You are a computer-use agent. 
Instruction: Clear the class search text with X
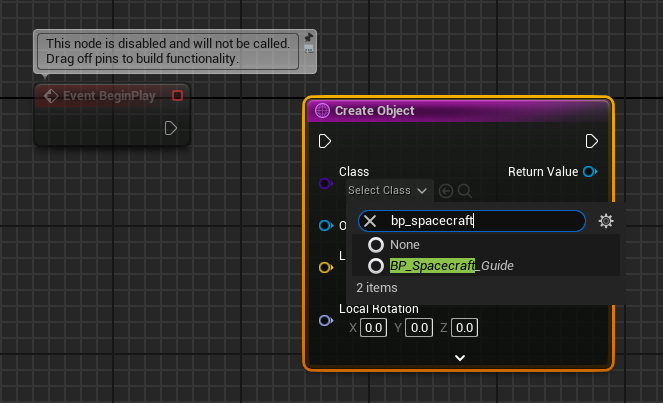click(370, 221)
